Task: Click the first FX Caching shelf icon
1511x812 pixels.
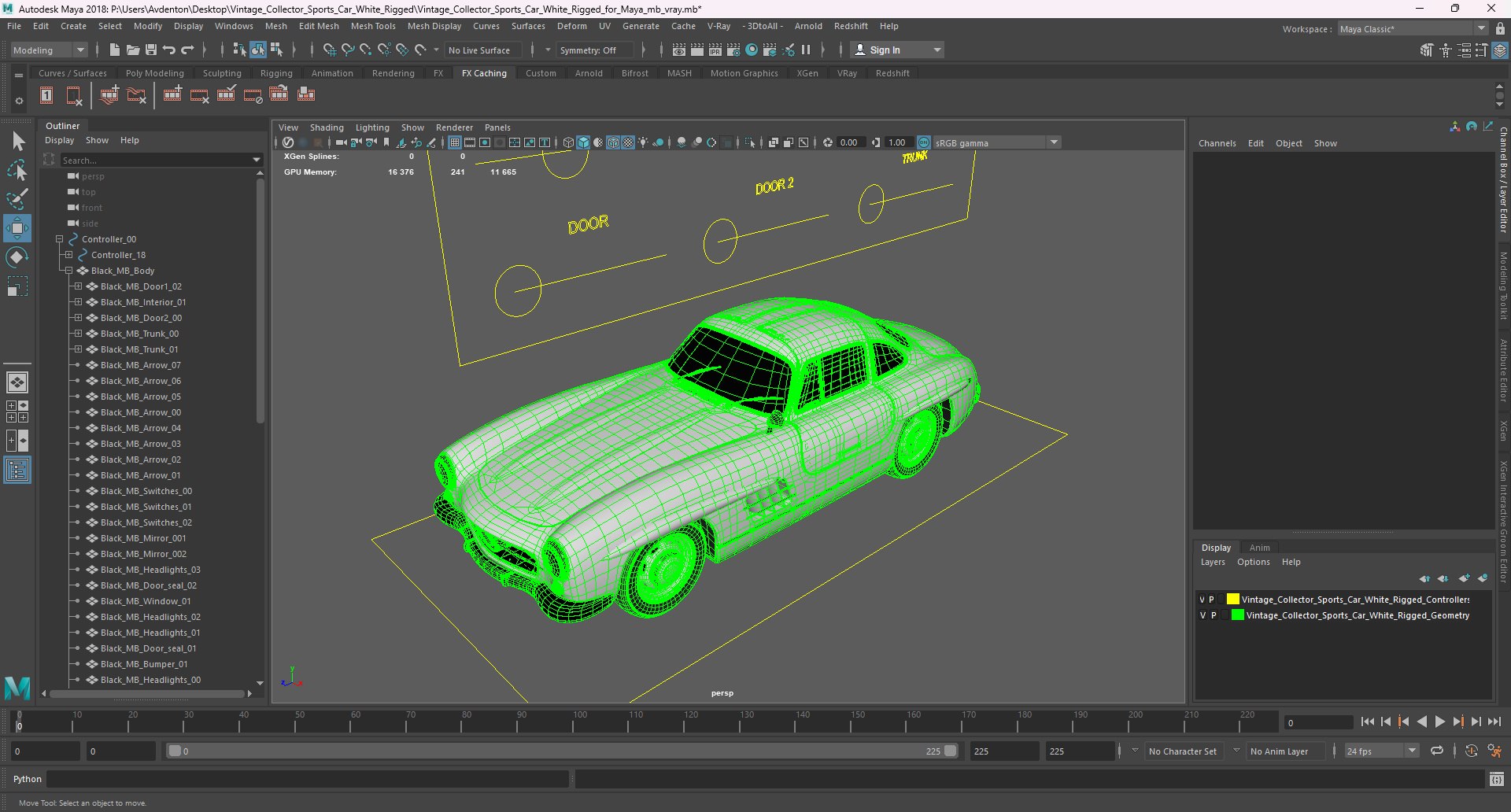Action: coord(46,95)
